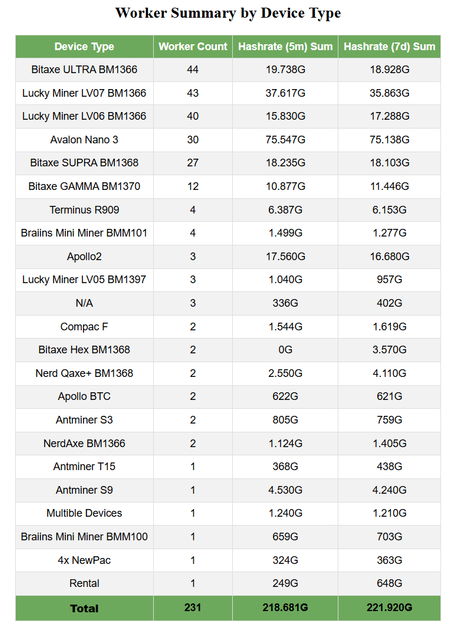
Task: Click the Device Type column header
Action: click(84, 47)
